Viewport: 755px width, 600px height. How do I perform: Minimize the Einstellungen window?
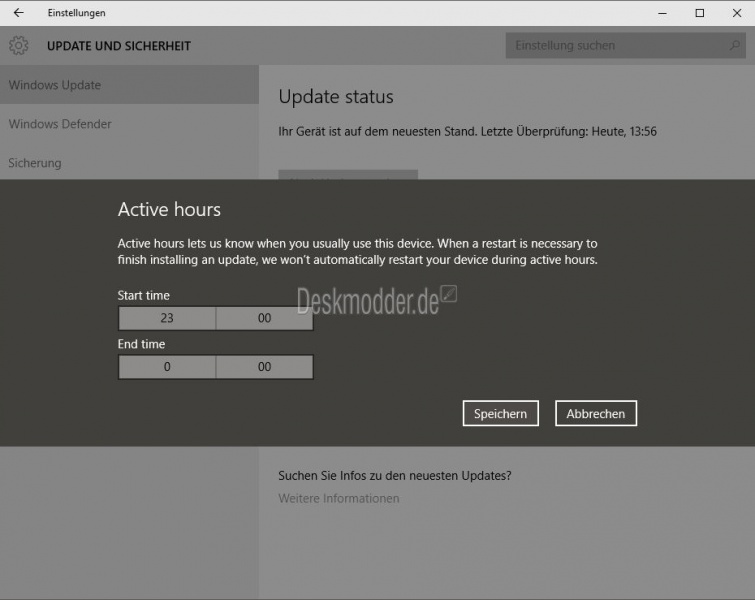click(x=663, y=13)
